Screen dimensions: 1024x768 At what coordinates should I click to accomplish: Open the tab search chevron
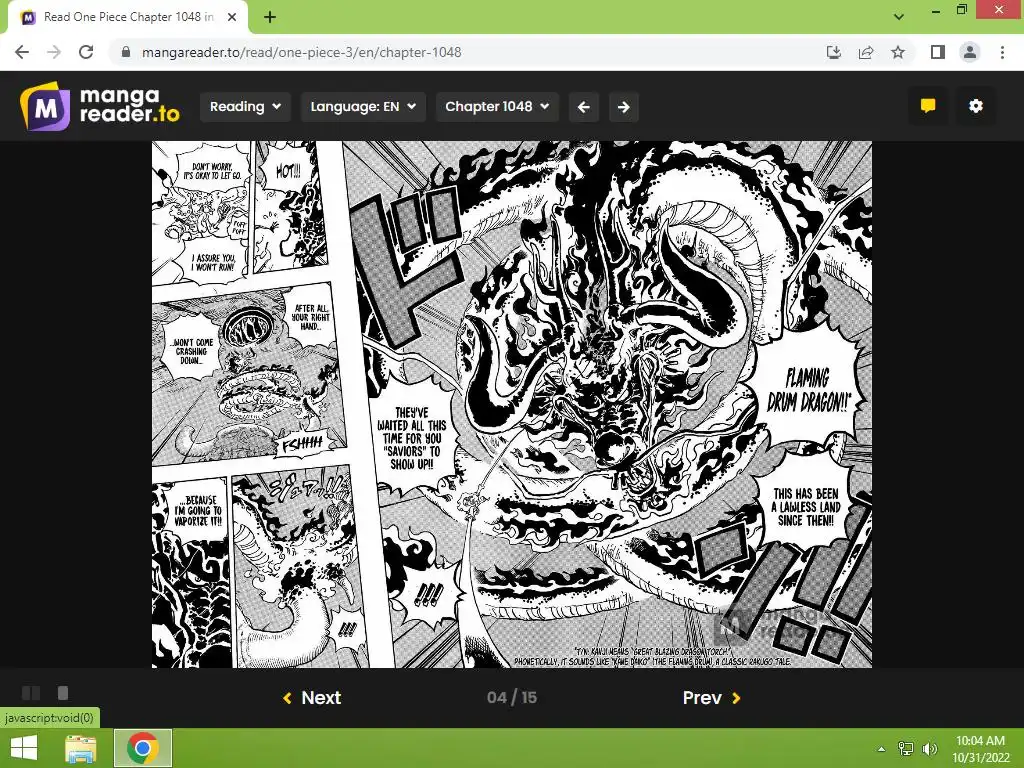pos(899,18)
